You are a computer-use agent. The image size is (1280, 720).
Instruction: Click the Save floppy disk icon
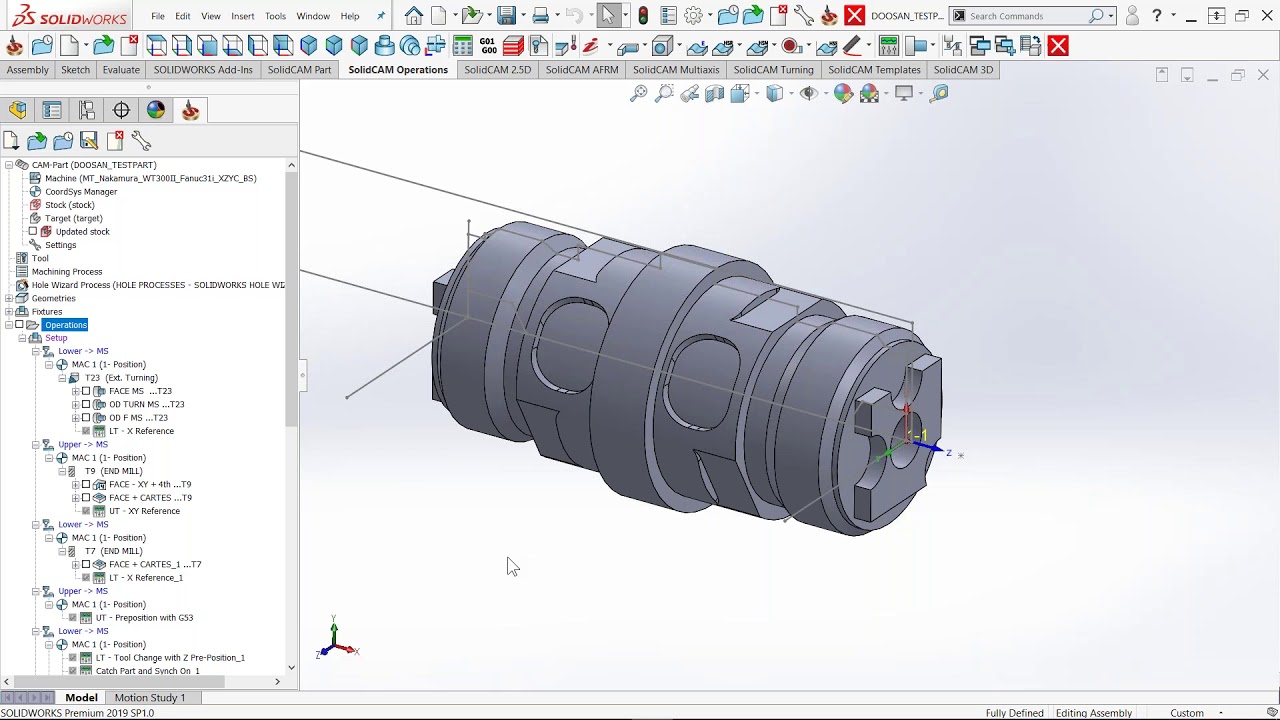506,16
